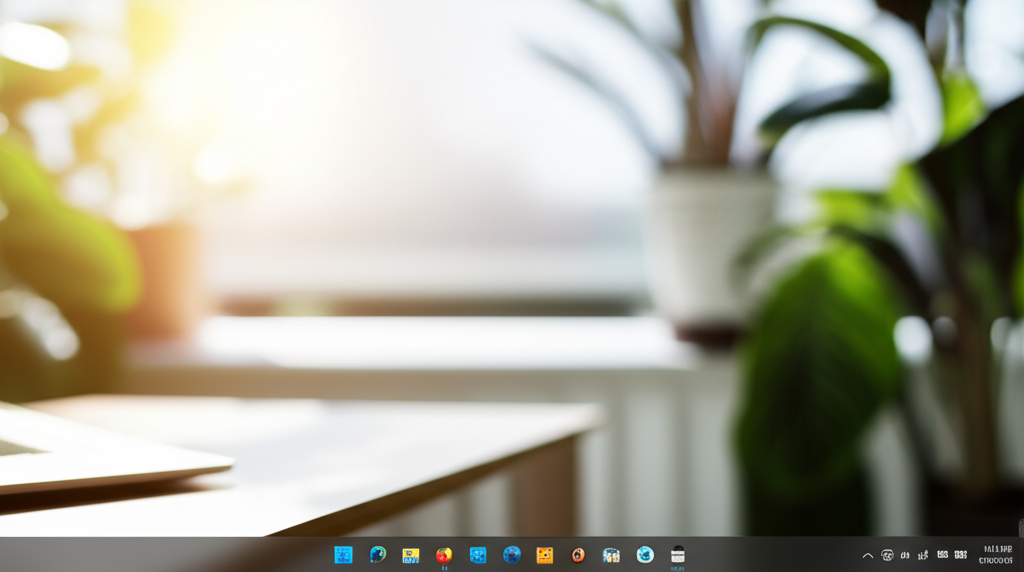Click third tray icon right of the chevron
This screenshot has height=572, width=1024.
point(923,555)
